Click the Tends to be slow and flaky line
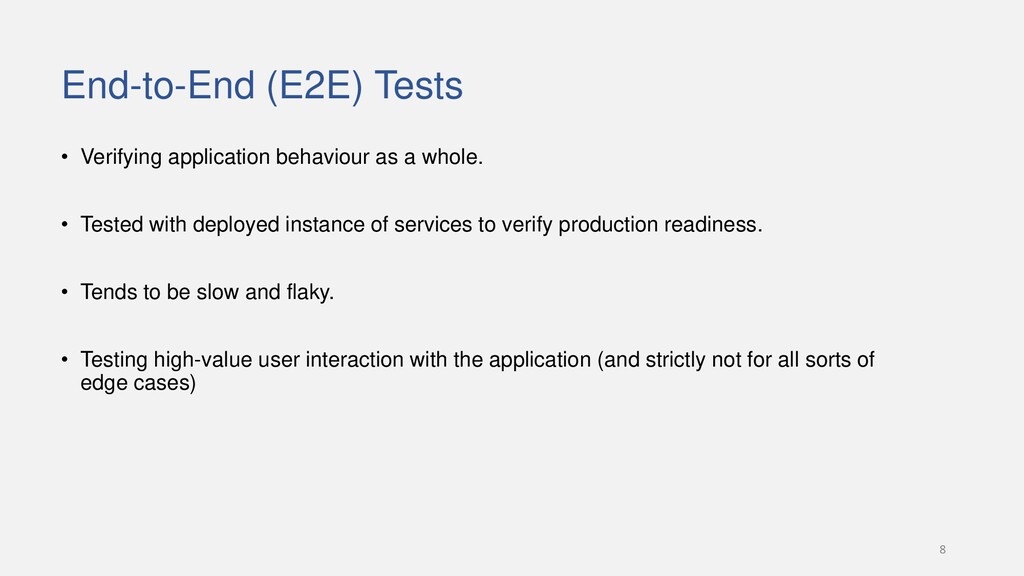 [207, 292]
